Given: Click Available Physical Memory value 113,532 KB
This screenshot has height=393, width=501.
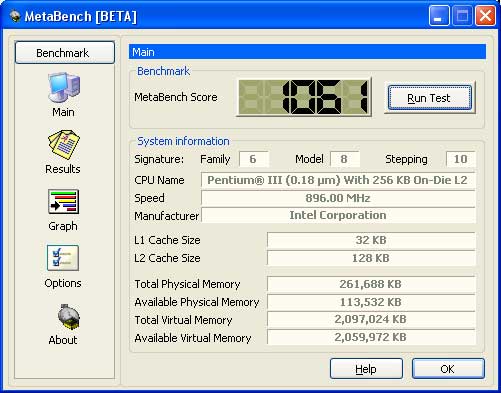Looking at the screenshot, I should (371, 302).
